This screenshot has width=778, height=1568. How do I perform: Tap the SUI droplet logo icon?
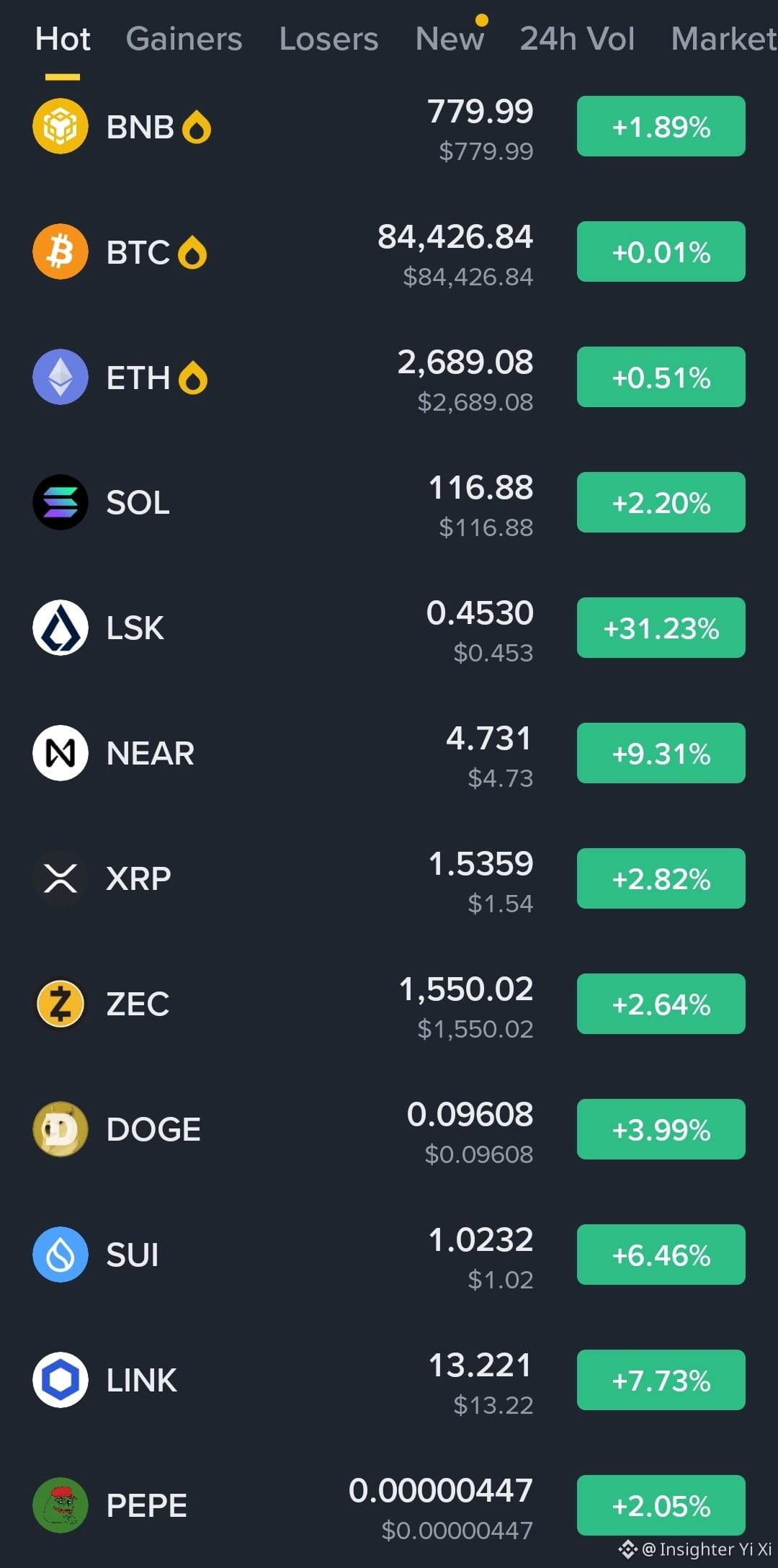(61, 1255)
